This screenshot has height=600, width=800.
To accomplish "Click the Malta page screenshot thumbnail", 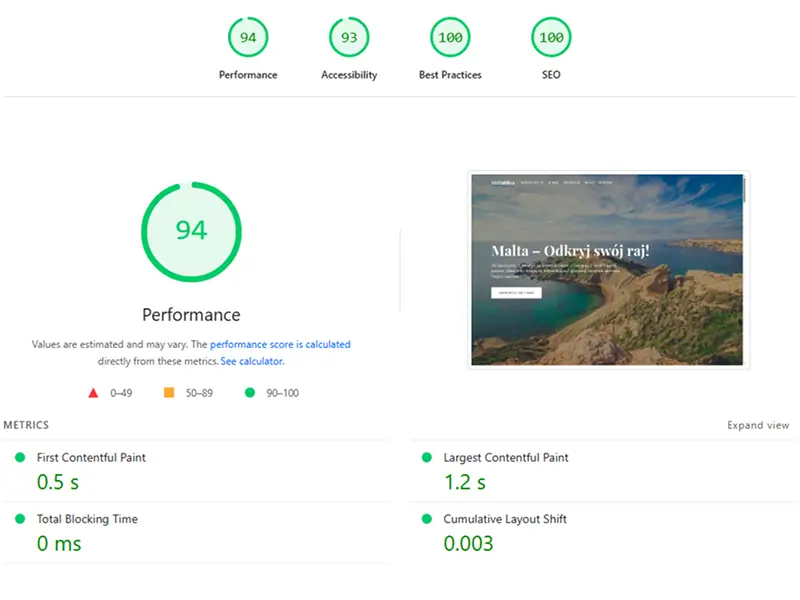I will (x=609, y=269).
